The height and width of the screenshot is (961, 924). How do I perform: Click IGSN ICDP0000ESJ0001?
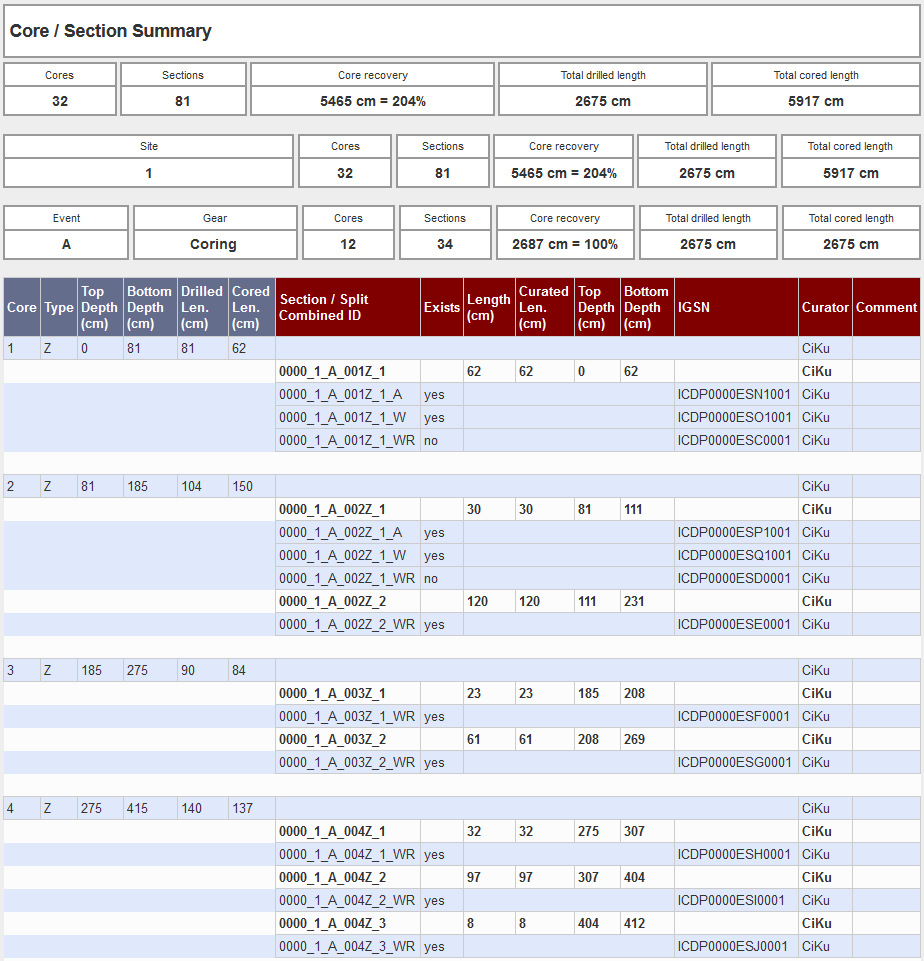732,946
